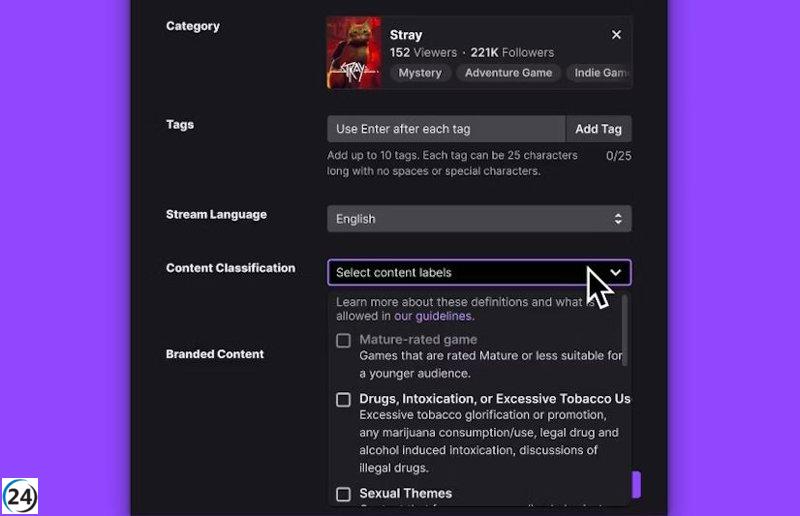Screen dimensions: 800x516
Task: Open the guidelines link
Action: coord(443,316)
